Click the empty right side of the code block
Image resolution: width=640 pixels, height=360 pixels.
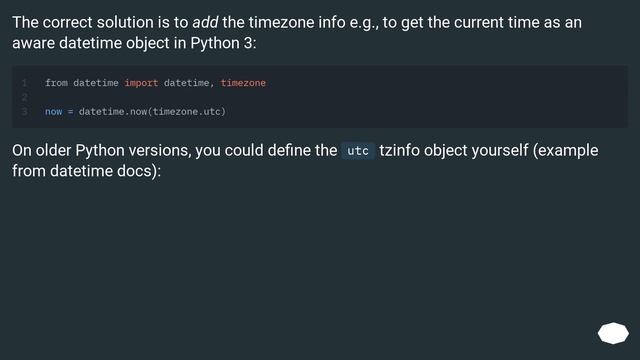coord(449,97)
